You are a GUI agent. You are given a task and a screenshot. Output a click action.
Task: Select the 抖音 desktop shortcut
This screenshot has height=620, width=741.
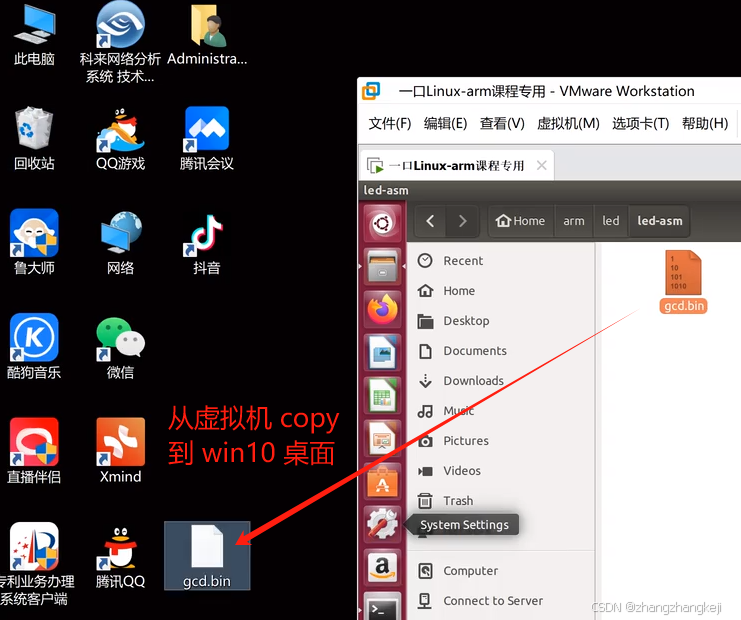click(207, 242)
